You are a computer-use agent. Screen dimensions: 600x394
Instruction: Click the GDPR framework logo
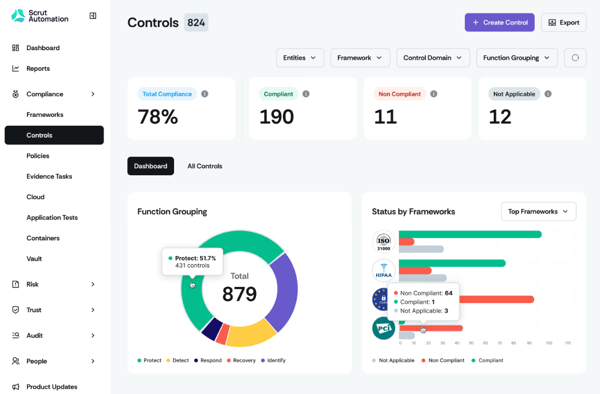tap(380, 299)
